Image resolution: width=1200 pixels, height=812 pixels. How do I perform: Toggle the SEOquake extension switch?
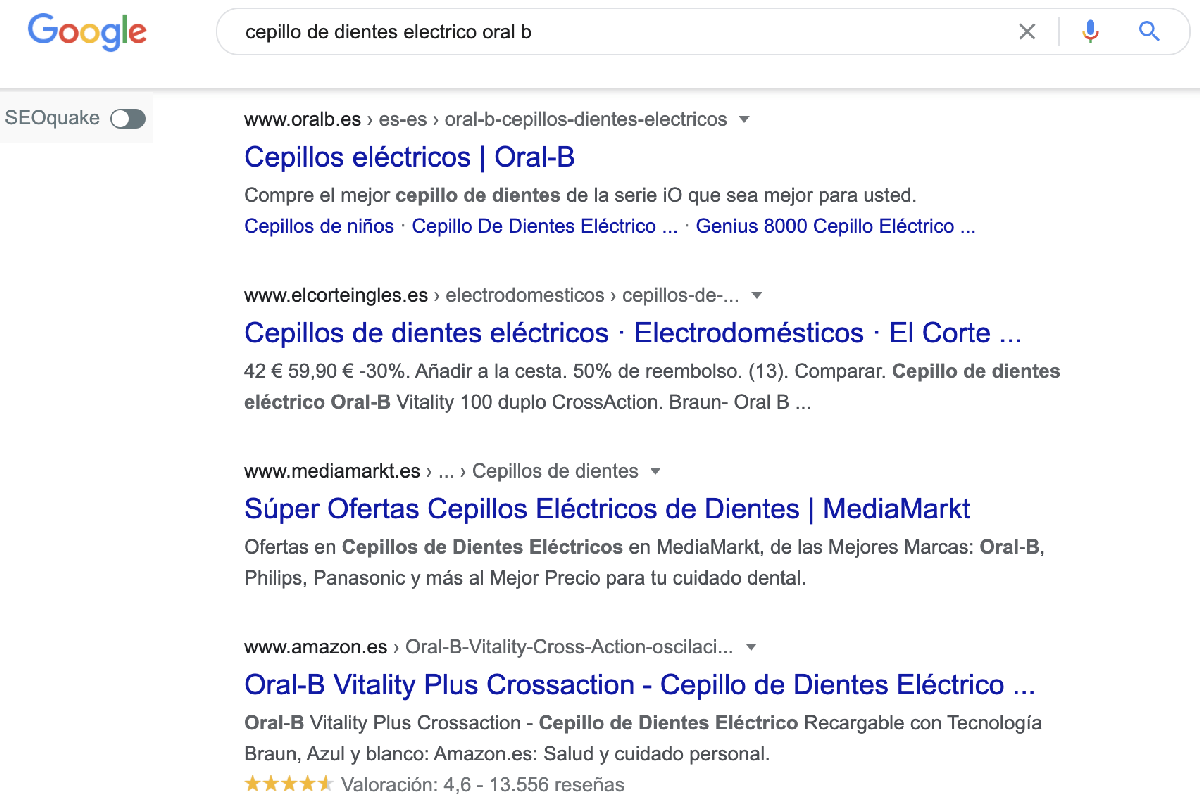coord(128,118)
